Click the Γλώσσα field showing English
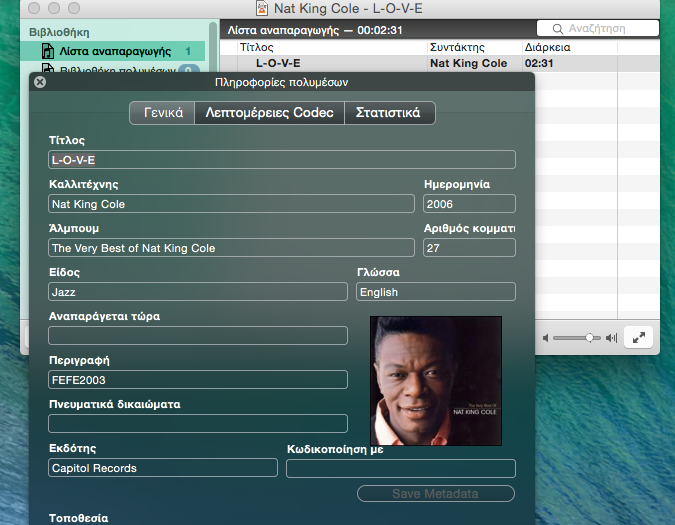This screenshot has height=525, width=675. point(436,292)
